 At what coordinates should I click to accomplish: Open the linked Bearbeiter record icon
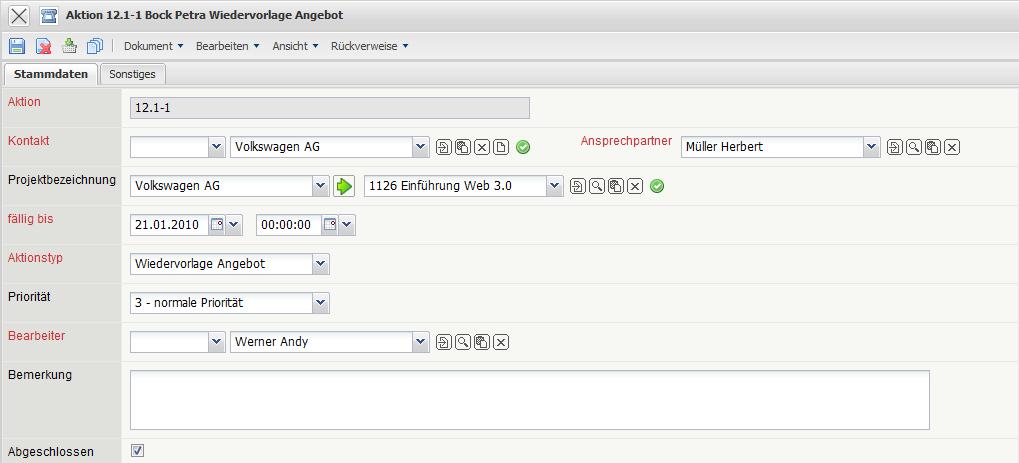coord(443,343)
